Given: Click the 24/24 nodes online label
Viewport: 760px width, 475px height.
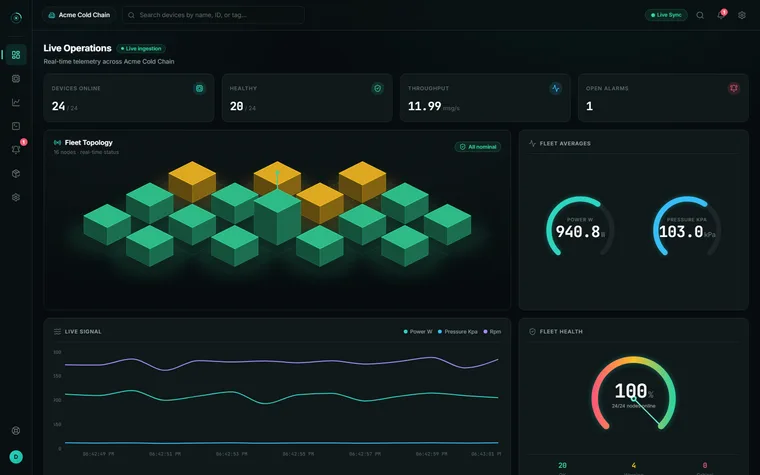Looking at the screenshot, I should click(x=633, y=406).
